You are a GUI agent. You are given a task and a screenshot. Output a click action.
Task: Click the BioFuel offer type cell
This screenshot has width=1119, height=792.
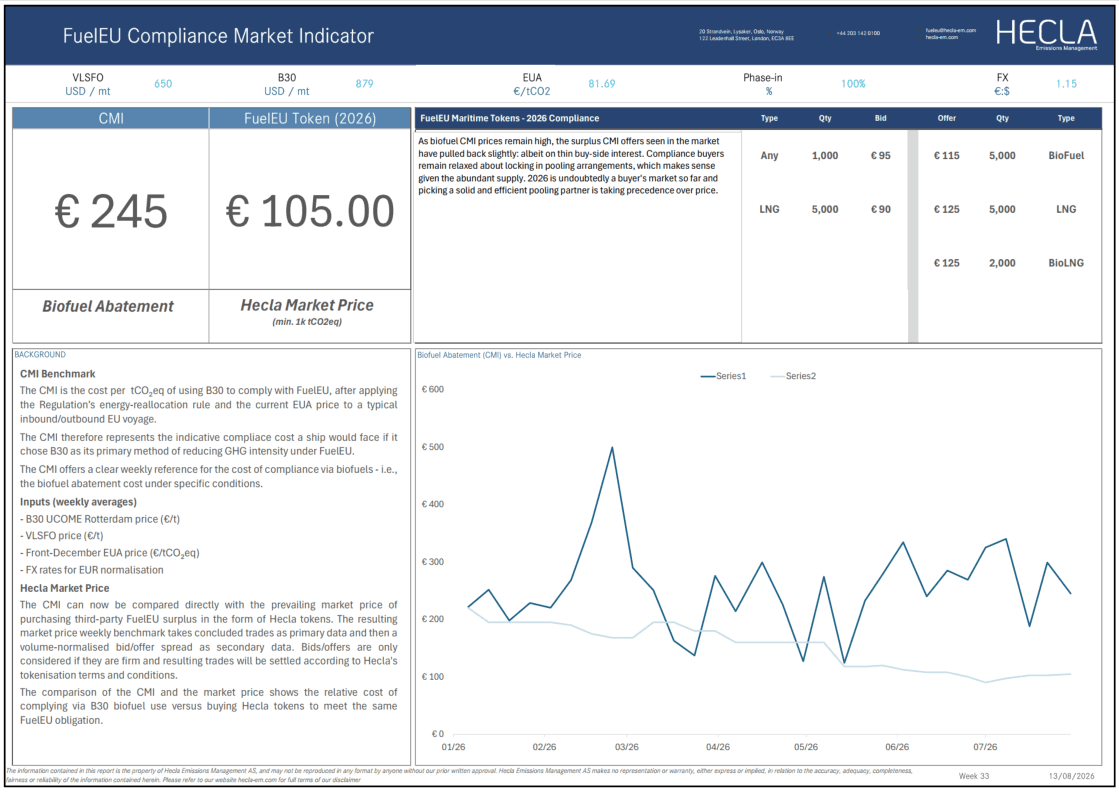(x=1066, y=156)
